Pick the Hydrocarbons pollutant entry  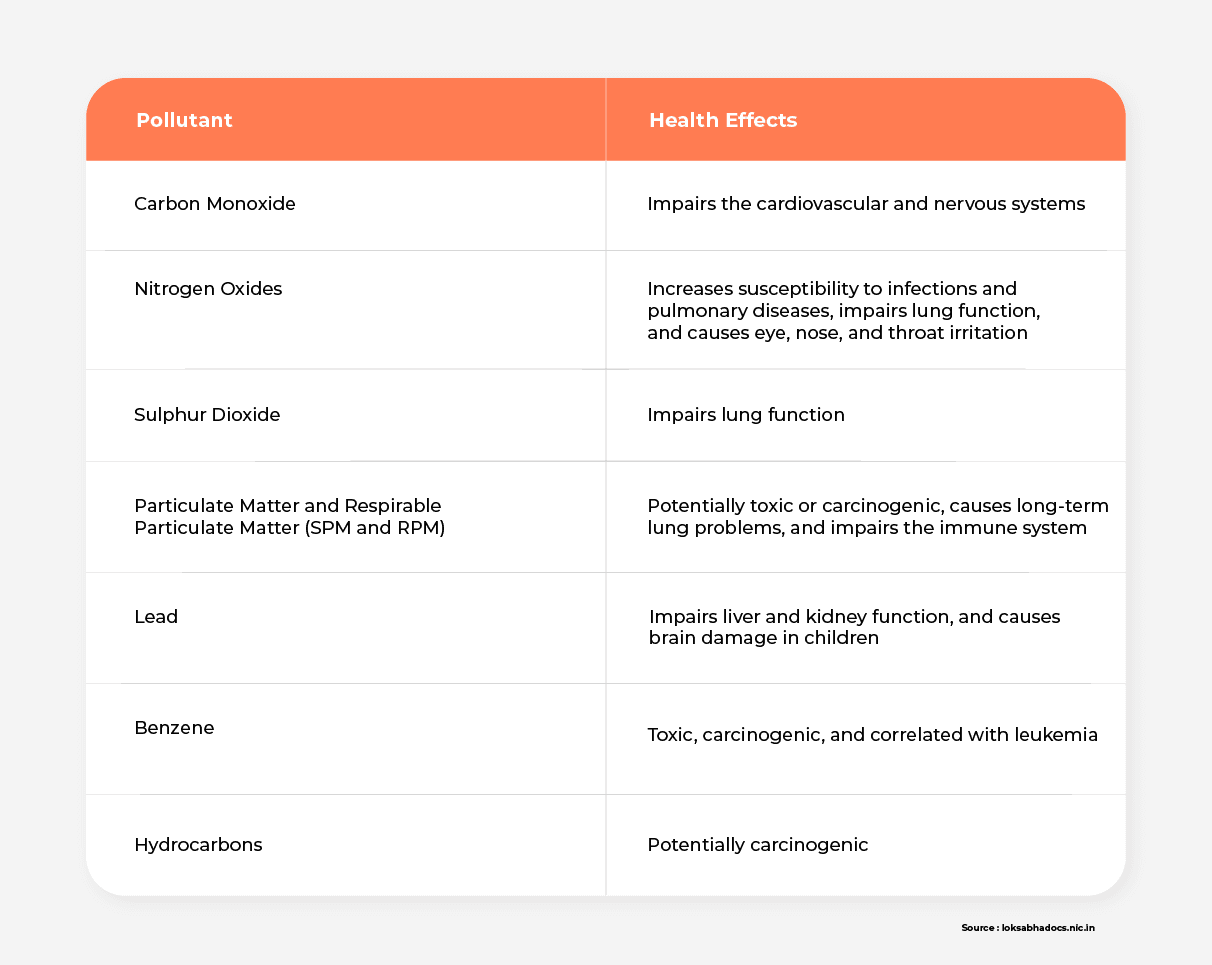(198, 845)
